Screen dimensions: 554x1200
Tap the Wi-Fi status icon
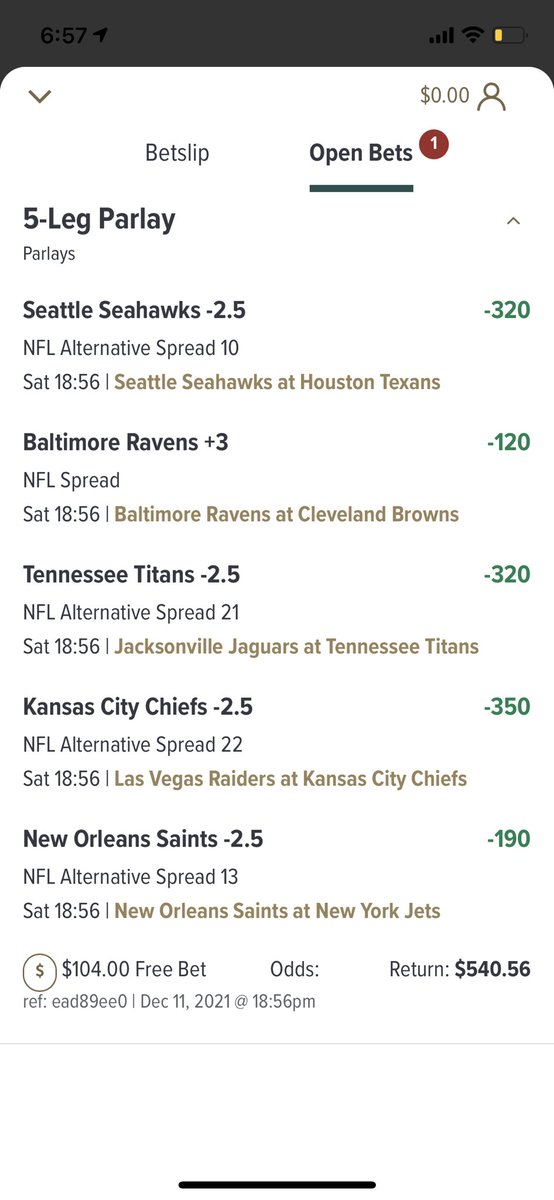471,36
